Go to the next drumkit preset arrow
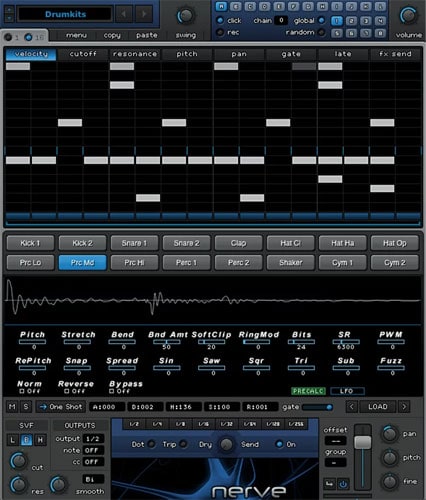The width and height of the screenshot is (426, 500). pyautogui.click(x=144, y=14)
